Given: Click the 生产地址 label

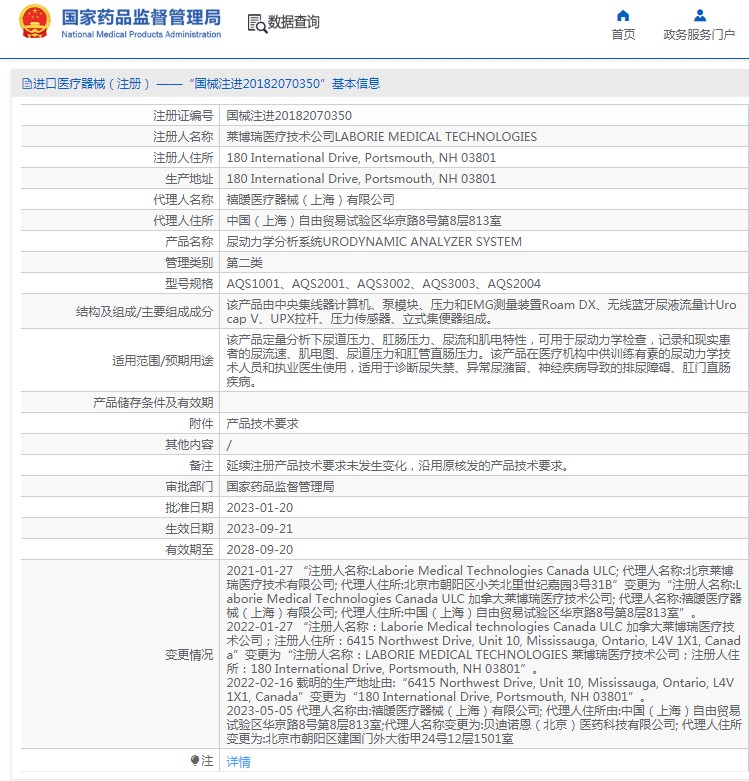Looking at the screenshot, I should pyautogui.click(x=189, y=178).
